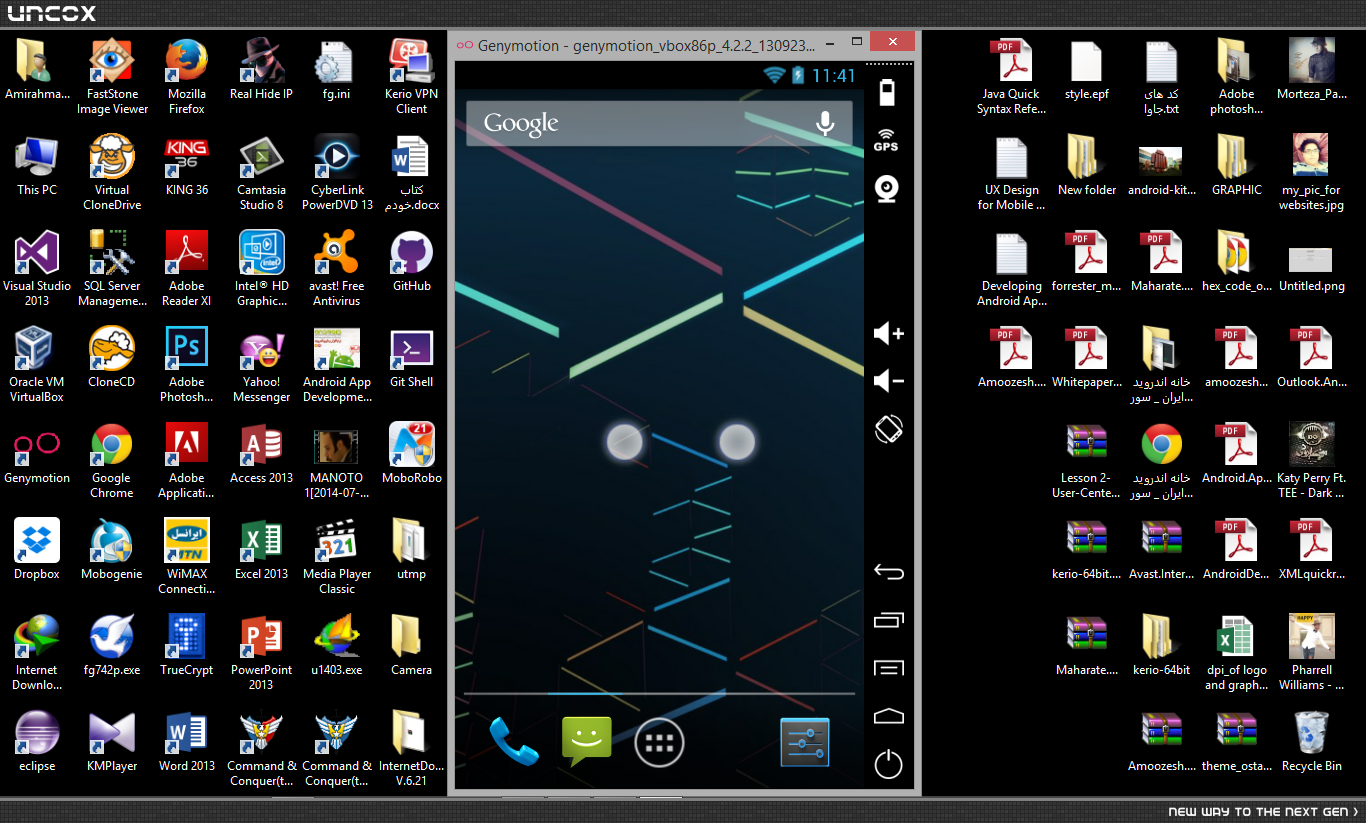Select the Excel 2013 desktop shortcut

point(262,550)
